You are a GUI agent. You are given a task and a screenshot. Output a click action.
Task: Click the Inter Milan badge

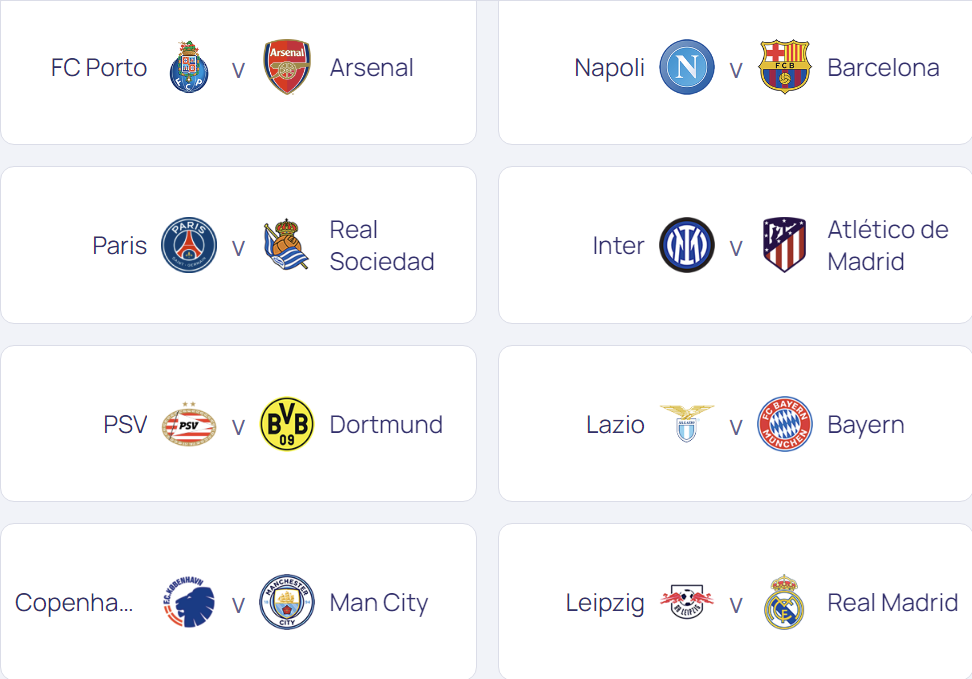point(686,245)
